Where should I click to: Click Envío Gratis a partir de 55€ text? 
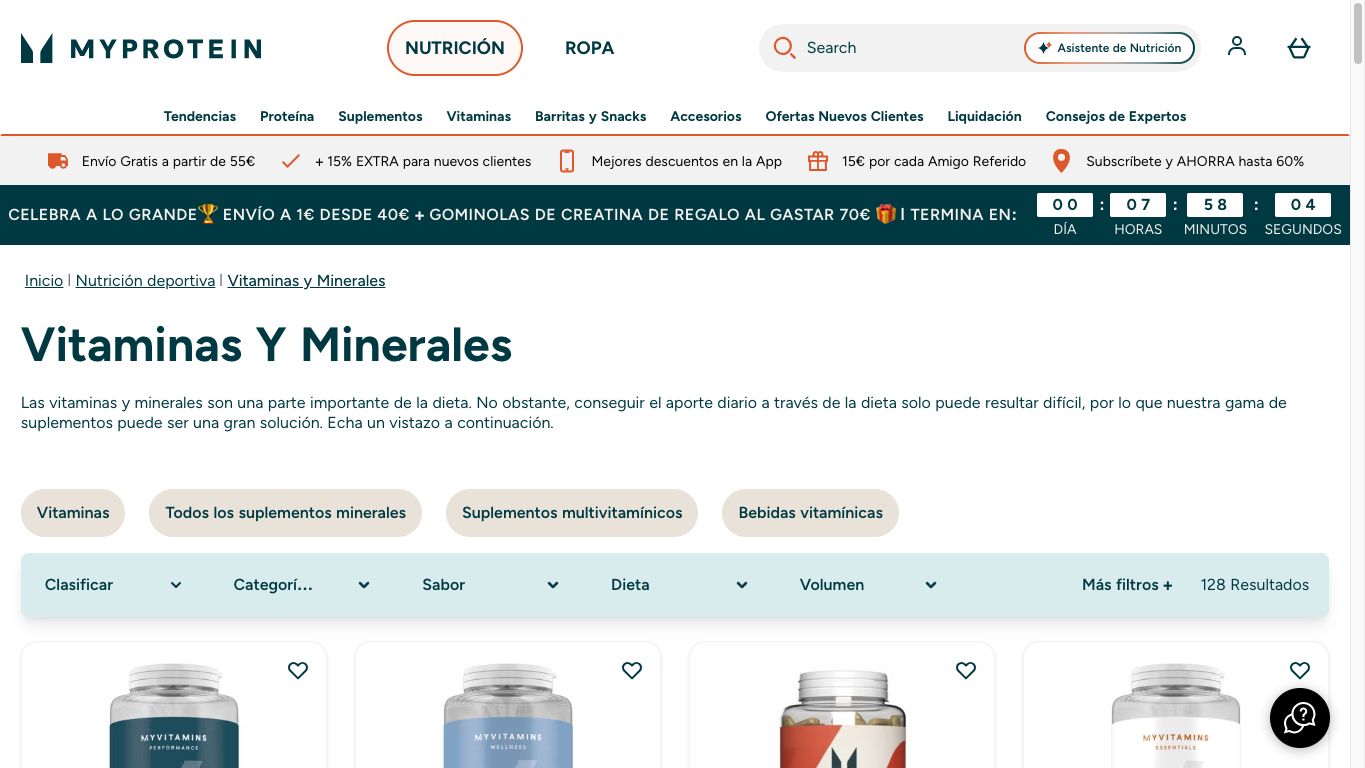click(168, 161)
